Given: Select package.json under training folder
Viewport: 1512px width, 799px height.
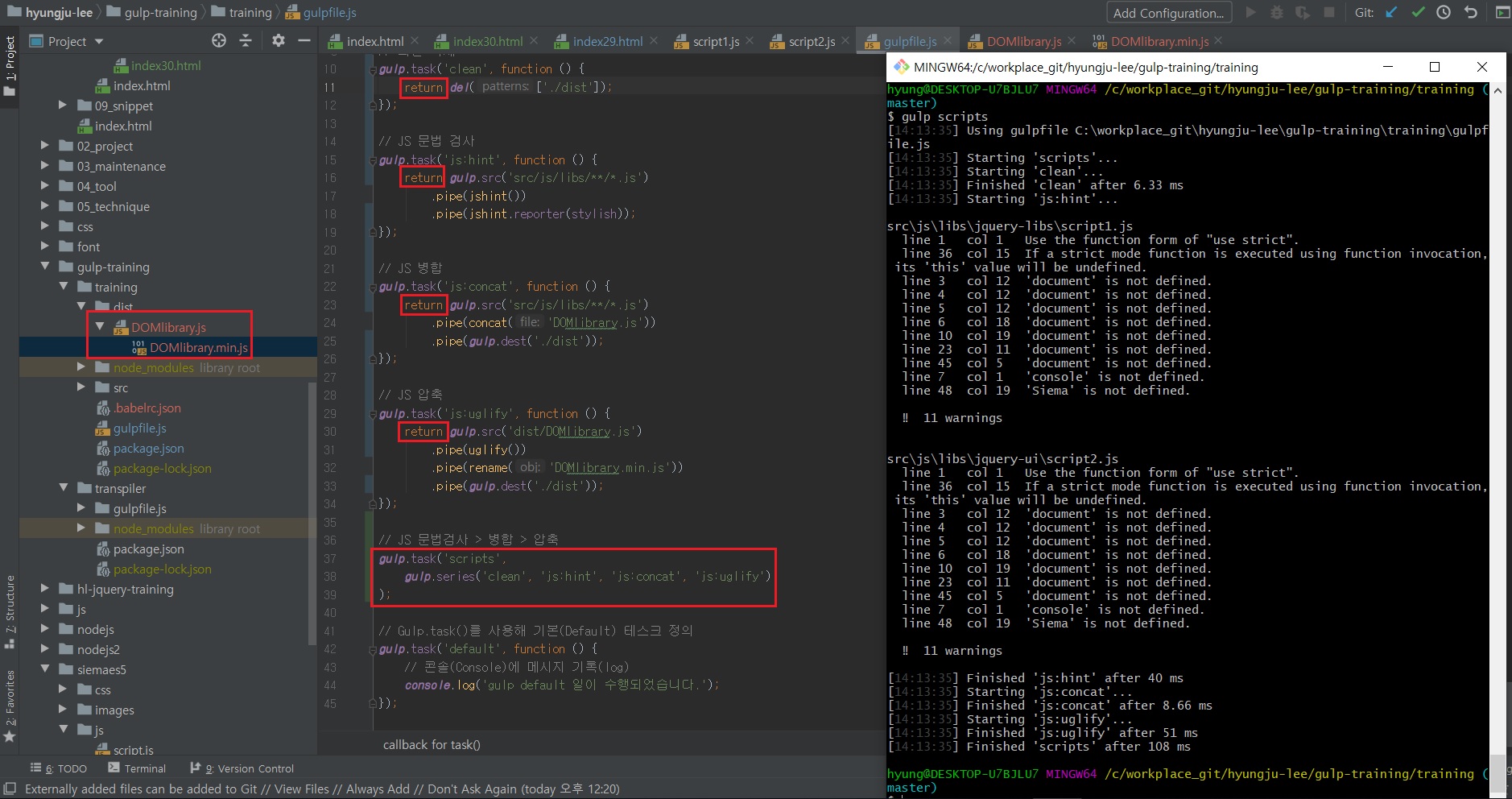Looking at the screenshot, I should 148,449.
